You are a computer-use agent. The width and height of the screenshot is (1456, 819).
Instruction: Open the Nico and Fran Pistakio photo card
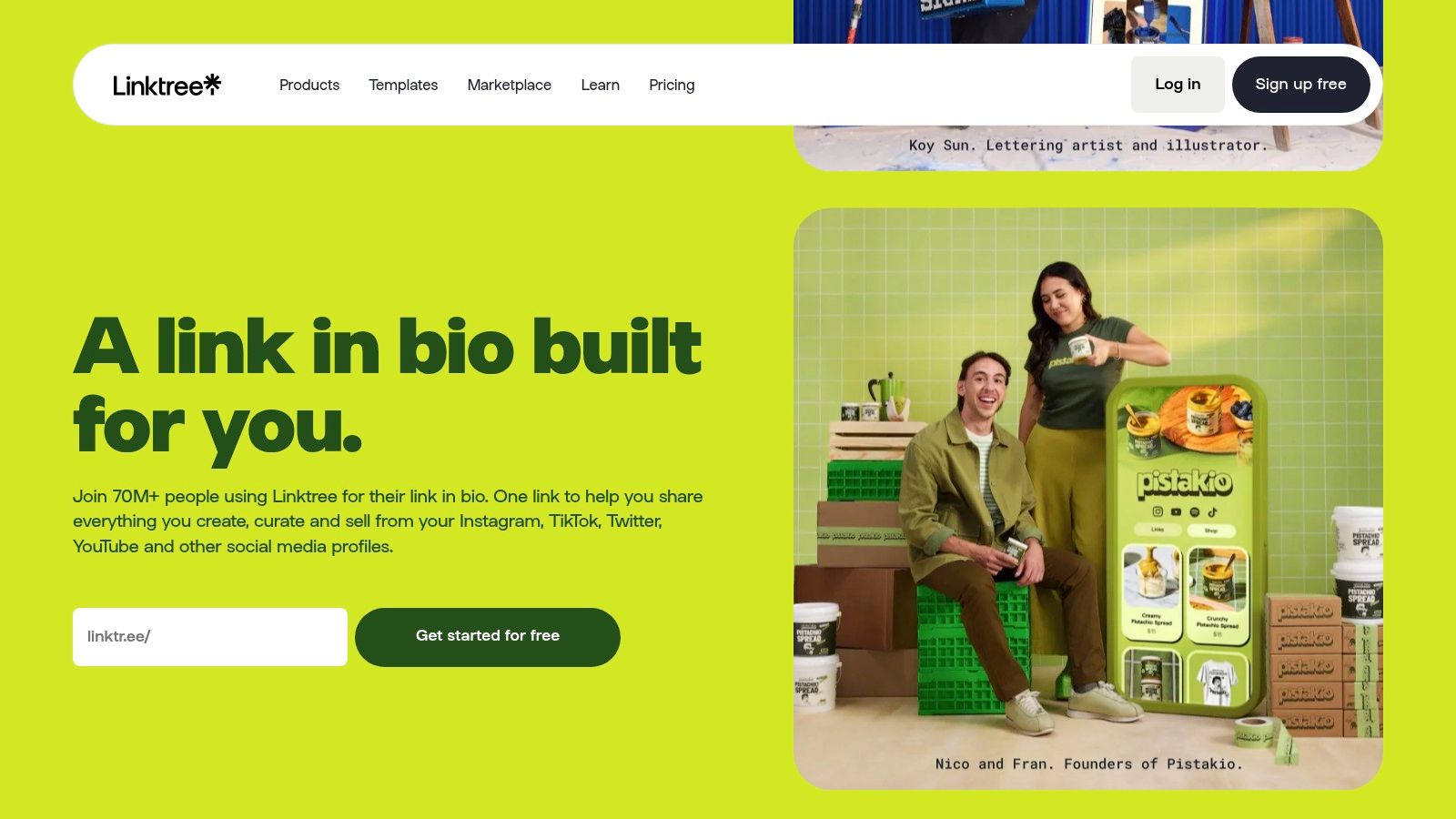(x=1088, y=499)
